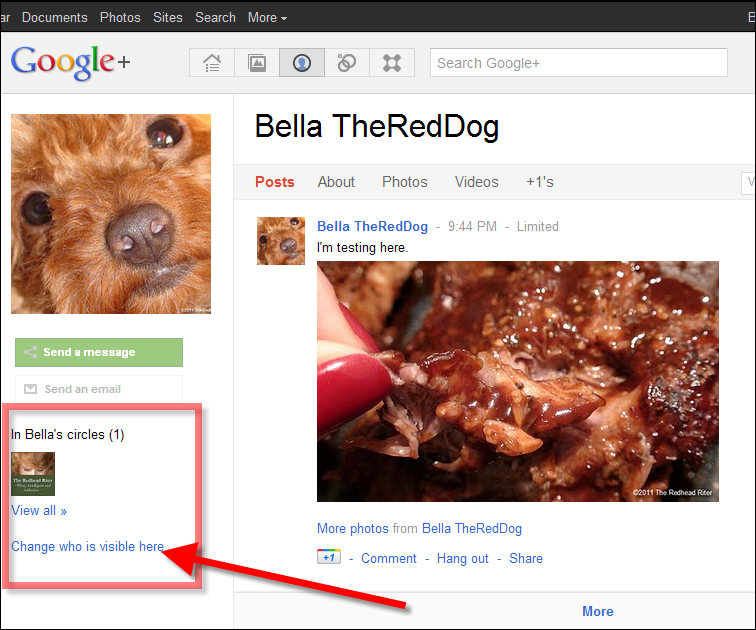Click the Send a message button
The image size is (756, 630).
(99, 352)
